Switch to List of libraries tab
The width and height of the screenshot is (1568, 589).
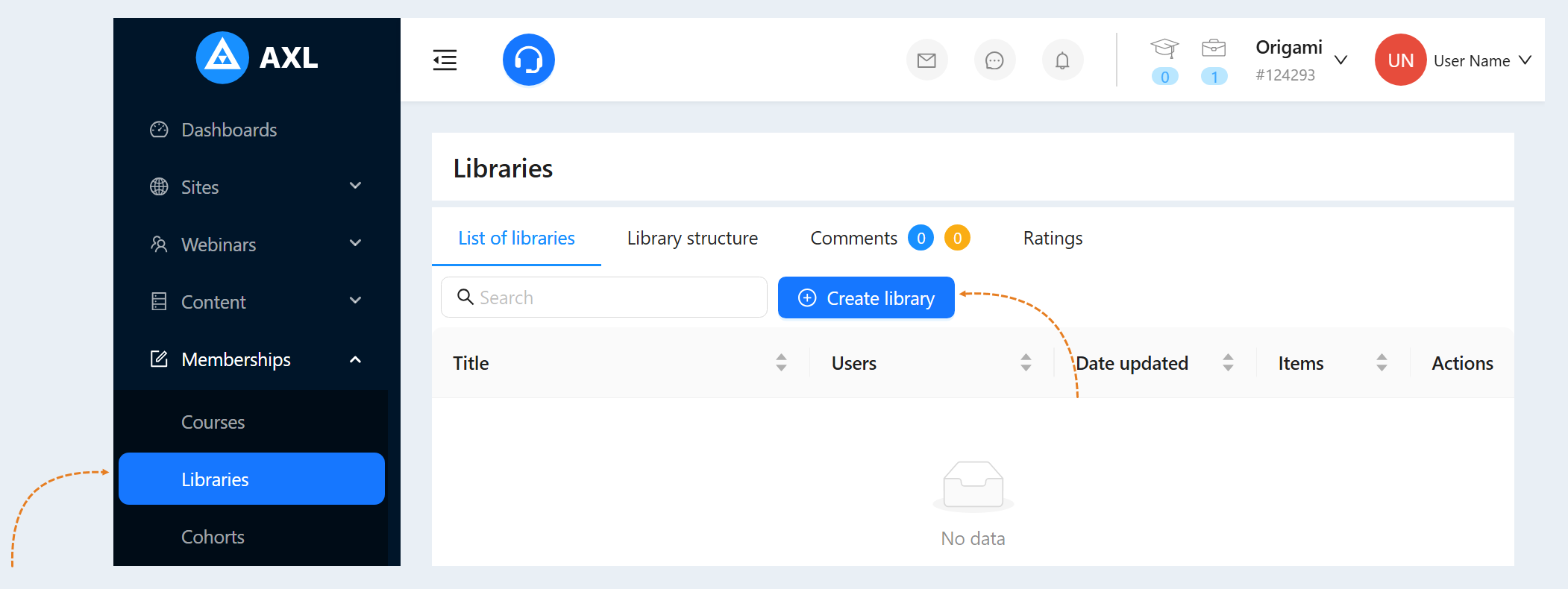[x=516, y=238]
